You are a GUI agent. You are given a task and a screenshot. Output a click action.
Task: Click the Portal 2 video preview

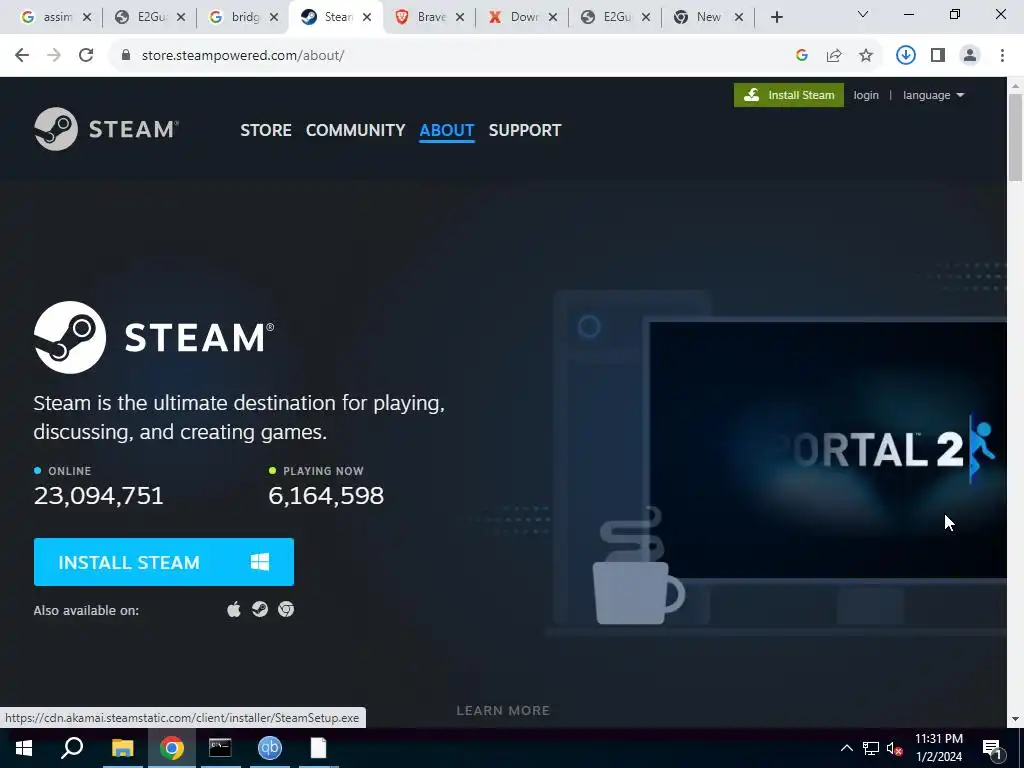(x=828, y=451)
